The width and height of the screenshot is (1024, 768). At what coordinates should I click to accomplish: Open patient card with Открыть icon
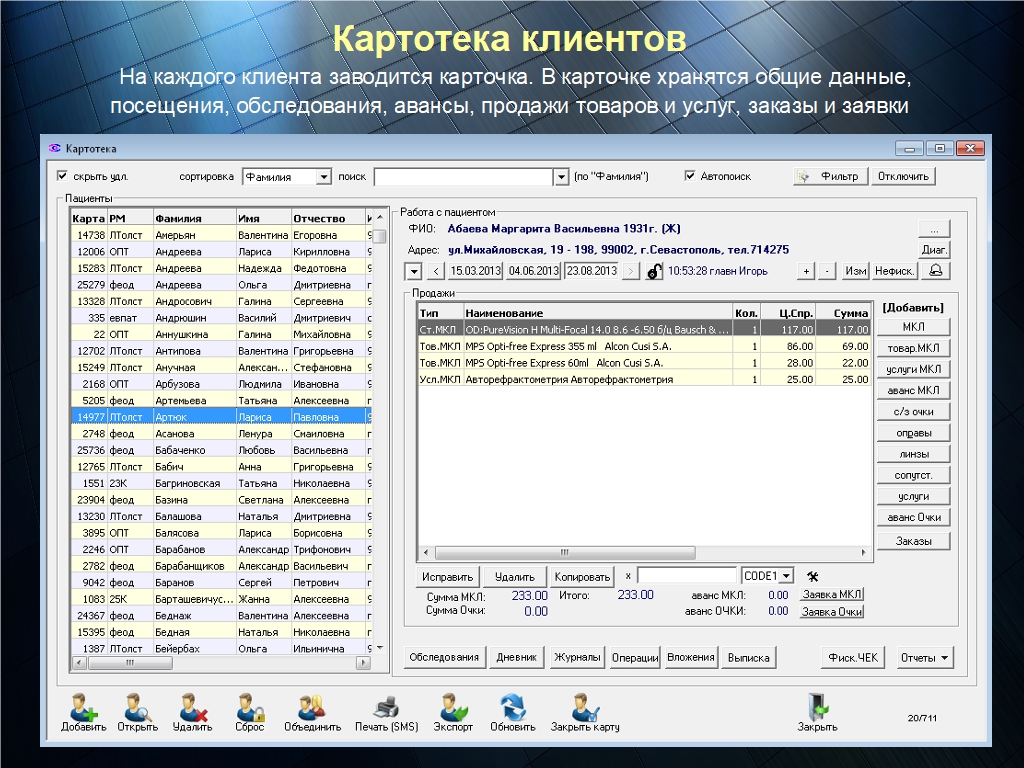coord(137,708)
